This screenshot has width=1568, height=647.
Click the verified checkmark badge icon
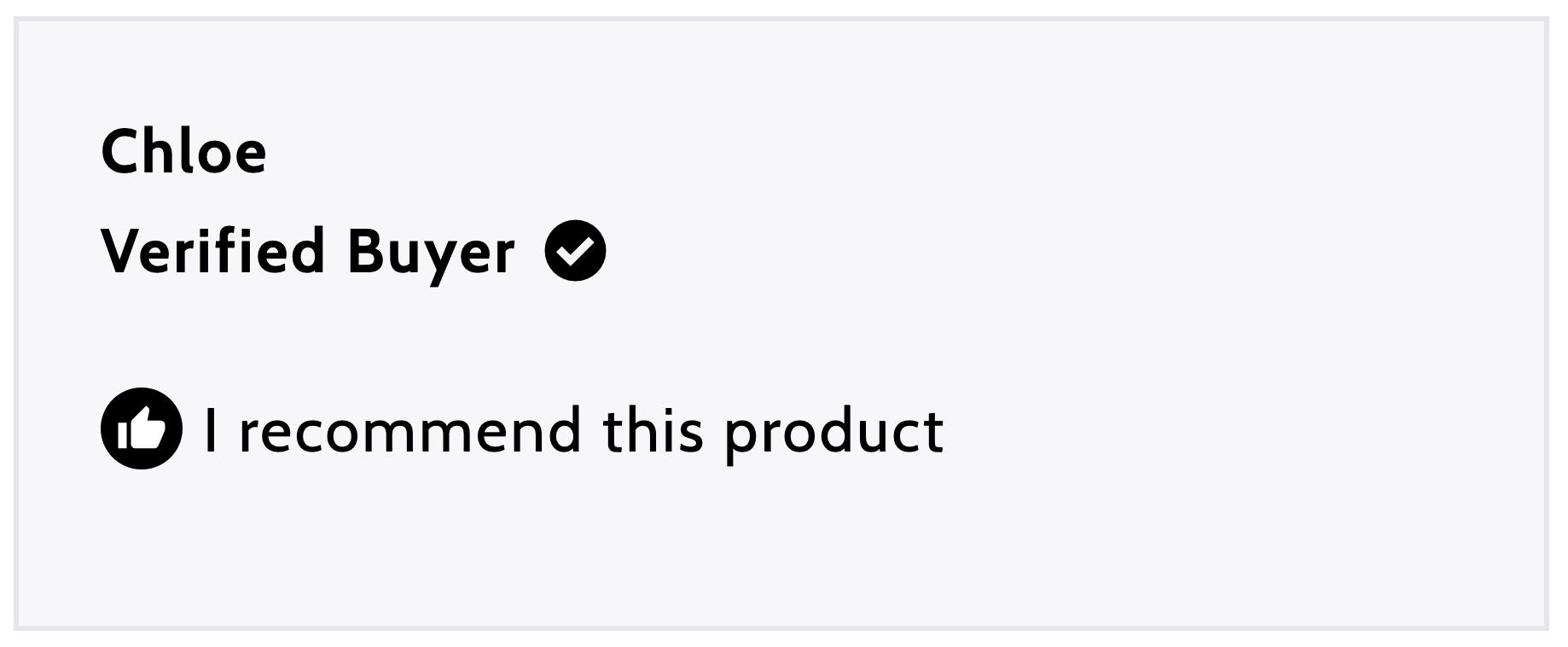576,251
